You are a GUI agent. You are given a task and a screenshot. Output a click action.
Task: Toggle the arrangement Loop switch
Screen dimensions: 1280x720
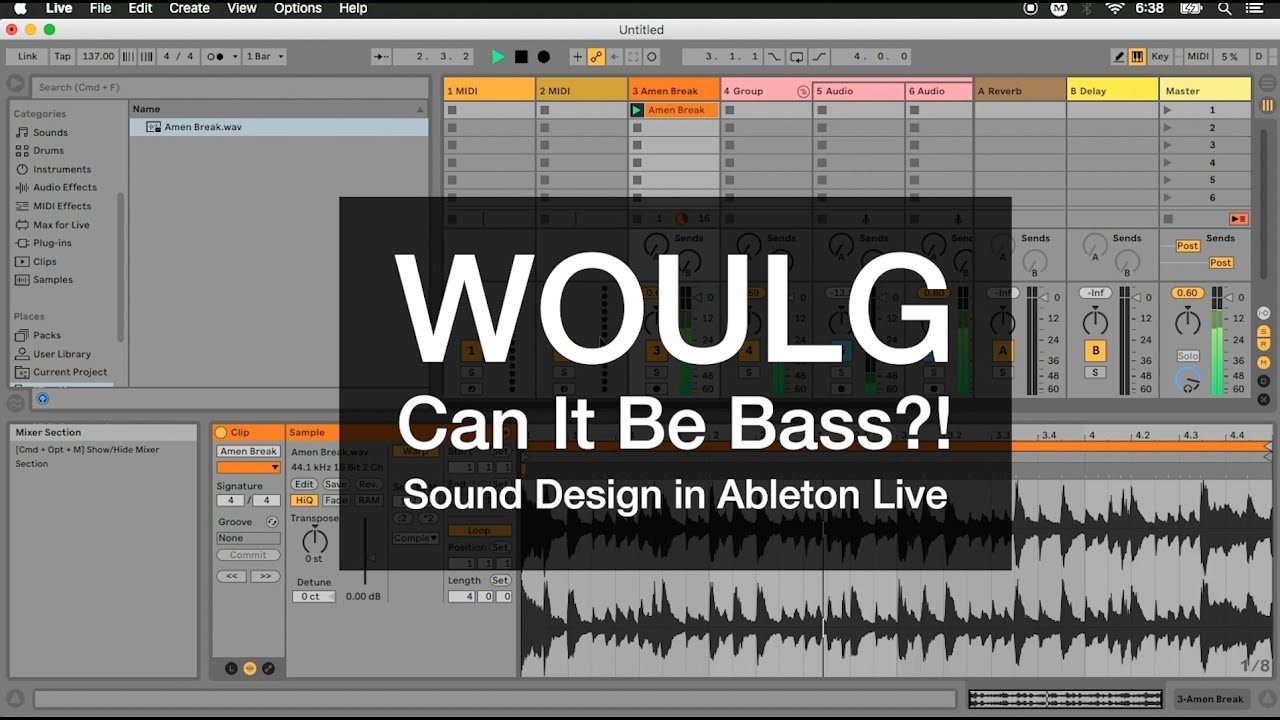tap(798, 57)
